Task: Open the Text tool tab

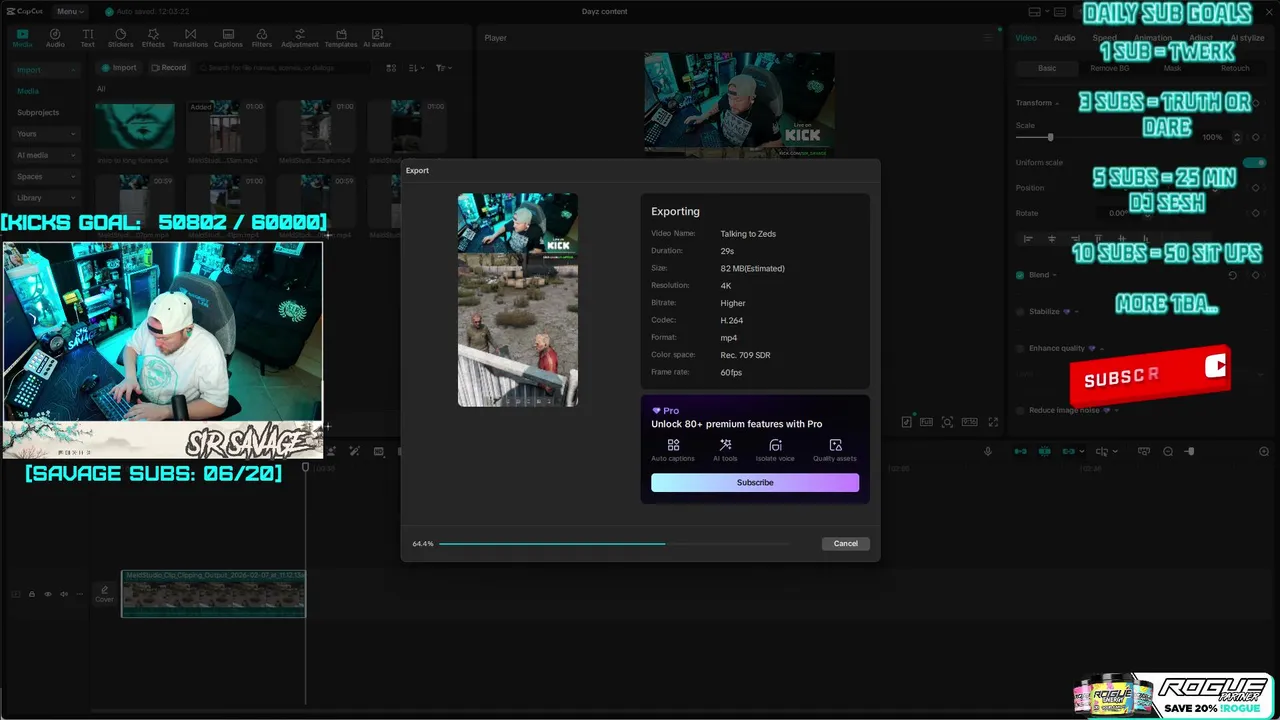Action: pos(88,38)
